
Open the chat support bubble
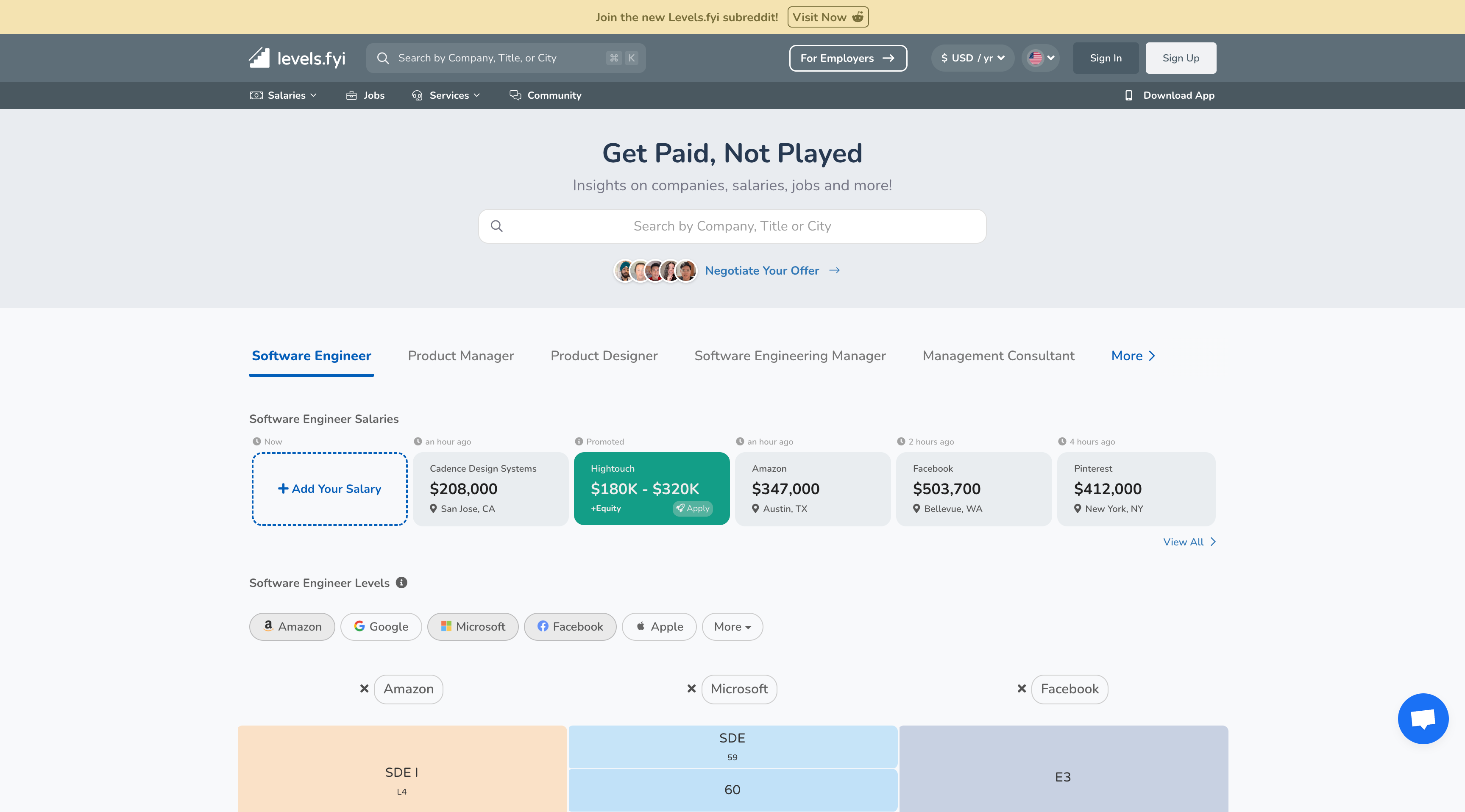[x=1423, y=718]
